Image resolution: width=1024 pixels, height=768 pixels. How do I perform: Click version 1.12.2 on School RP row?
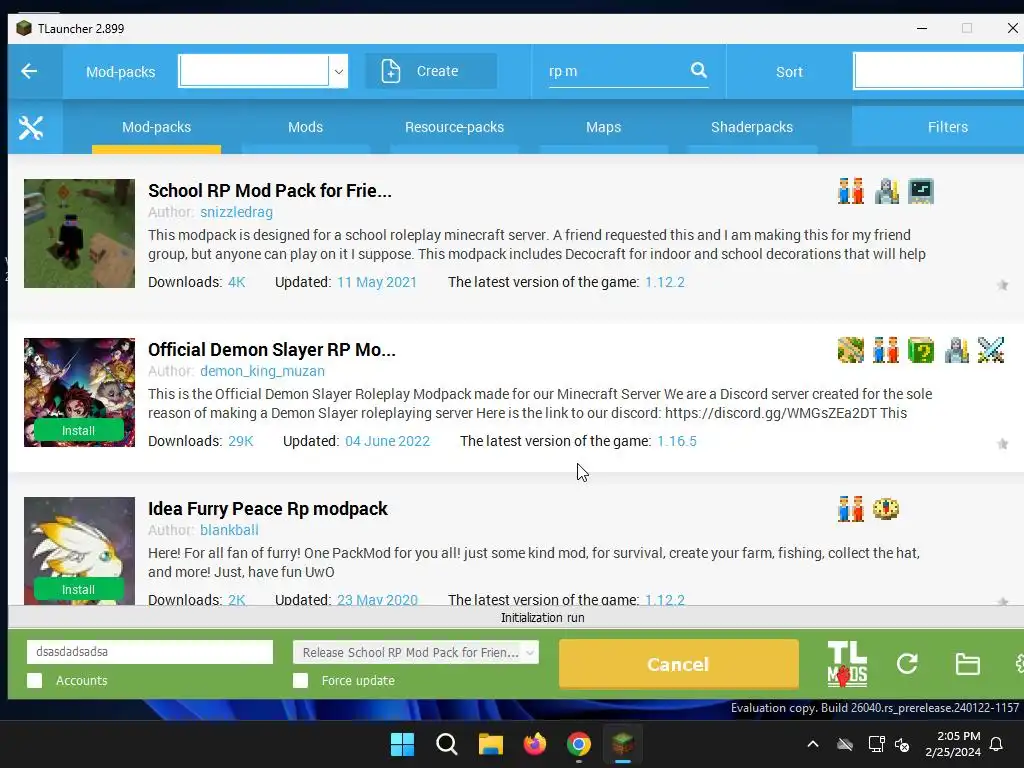tap(665, 282)
